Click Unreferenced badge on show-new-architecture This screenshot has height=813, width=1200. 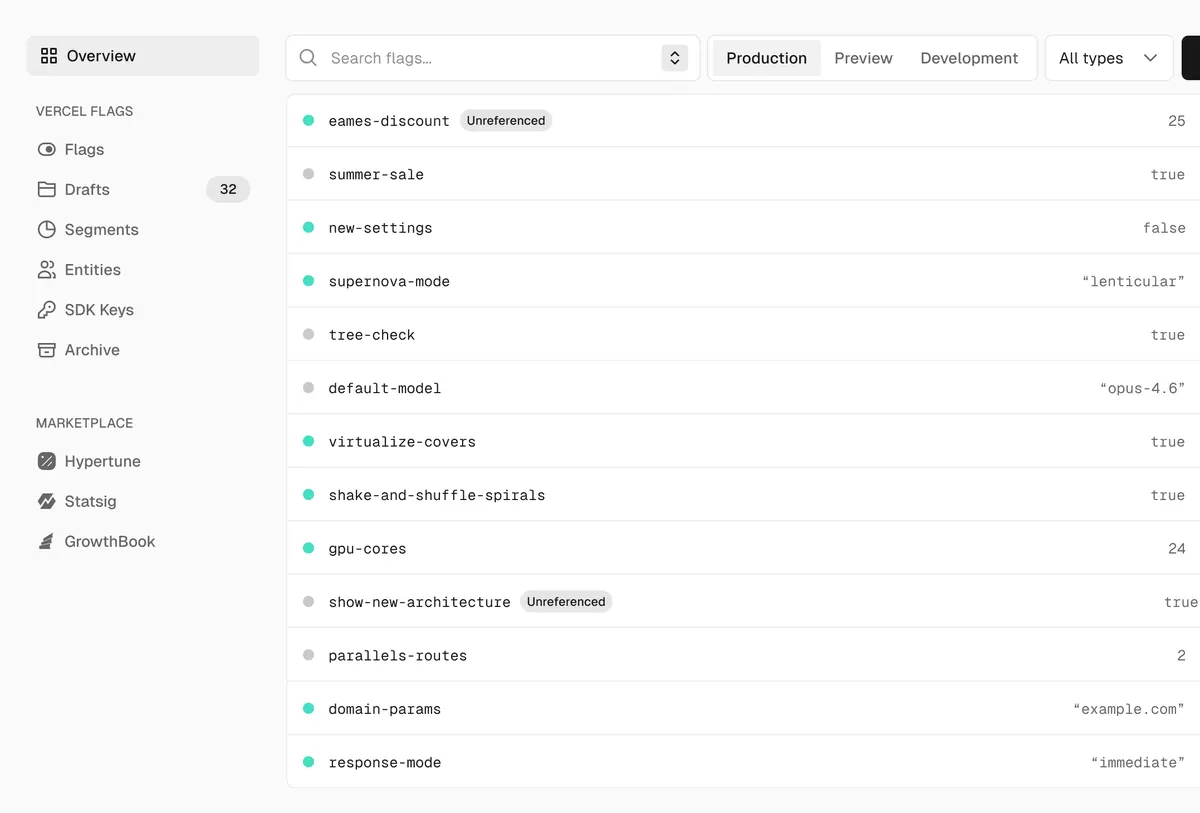pos(566,601)
